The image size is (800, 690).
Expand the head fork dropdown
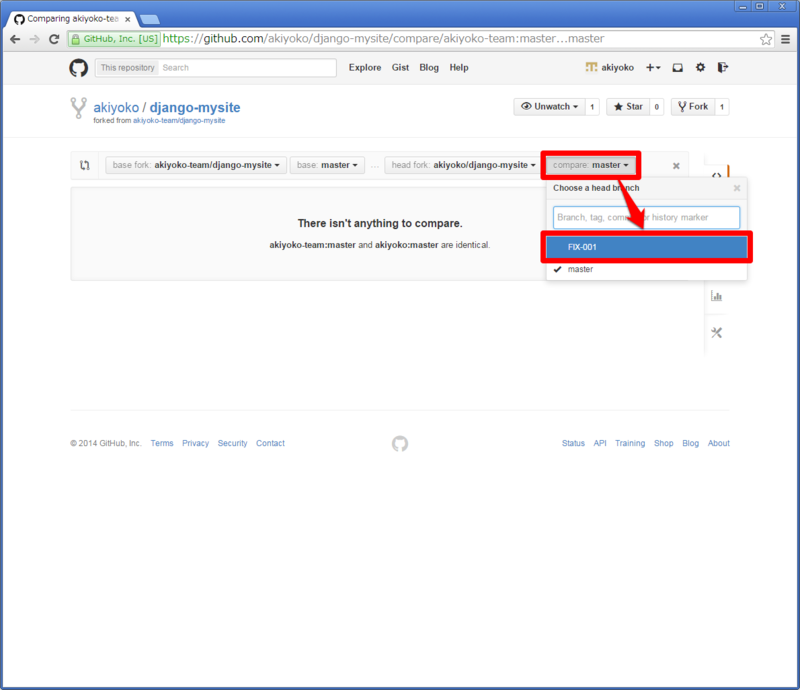[x=463, y=165]
